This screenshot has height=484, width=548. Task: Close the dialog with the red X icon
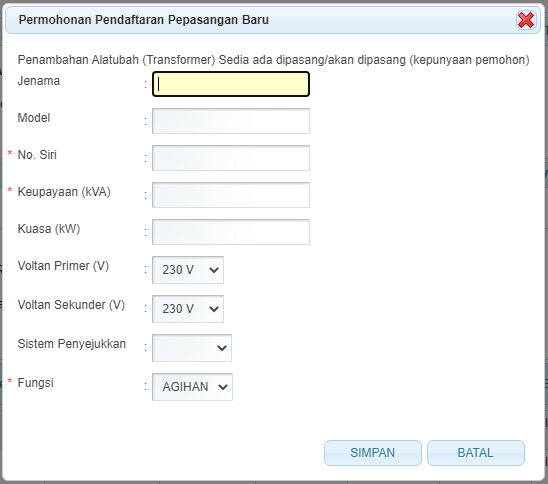tap(526, 20)
